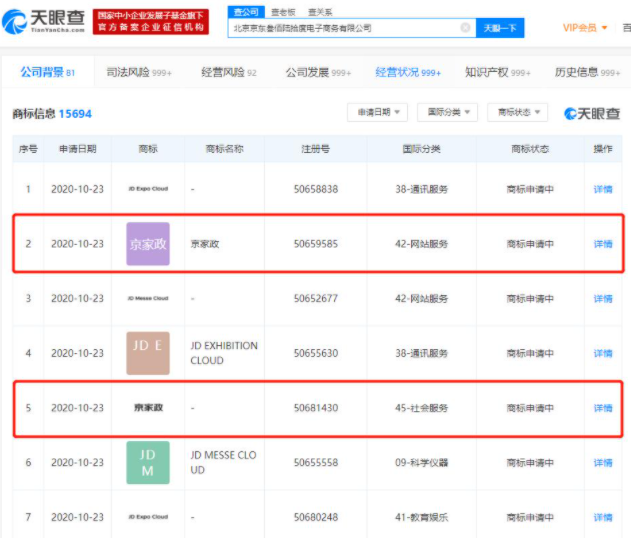Open the black 京家政 trademark image in row 5
The width and height of the screenshot is (635, 538).
[x=148, y=408]
